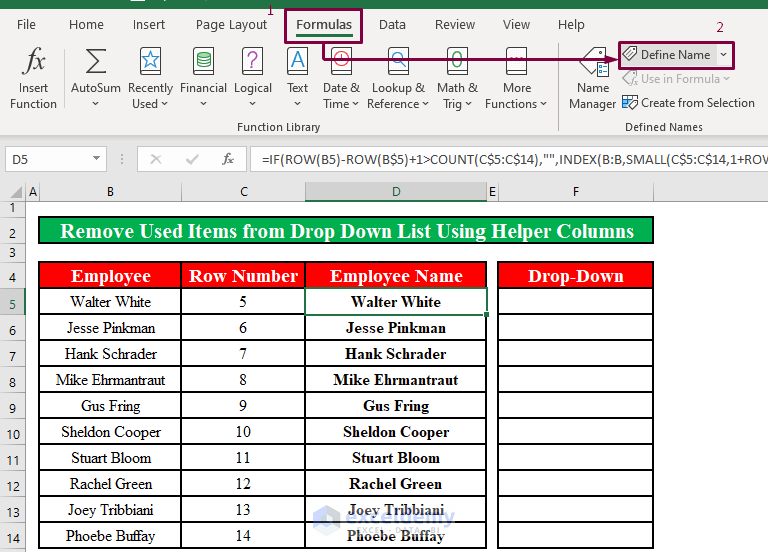Expand the Use in Formula dropdown

726,79
